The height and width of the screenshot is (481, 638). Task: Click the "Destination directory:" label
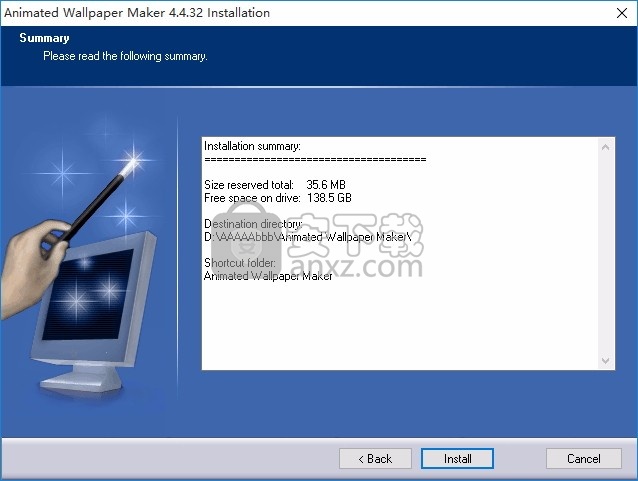click(x=252, y=224)
